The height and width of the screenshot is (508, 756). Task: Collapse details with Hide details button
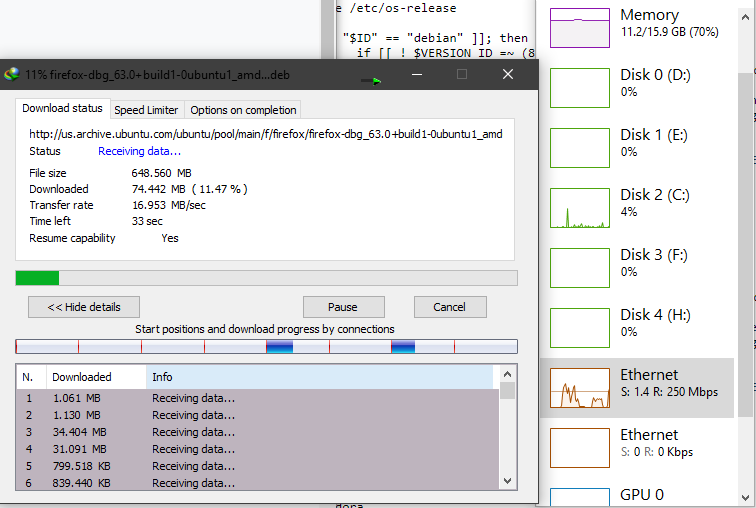(83, 307)
